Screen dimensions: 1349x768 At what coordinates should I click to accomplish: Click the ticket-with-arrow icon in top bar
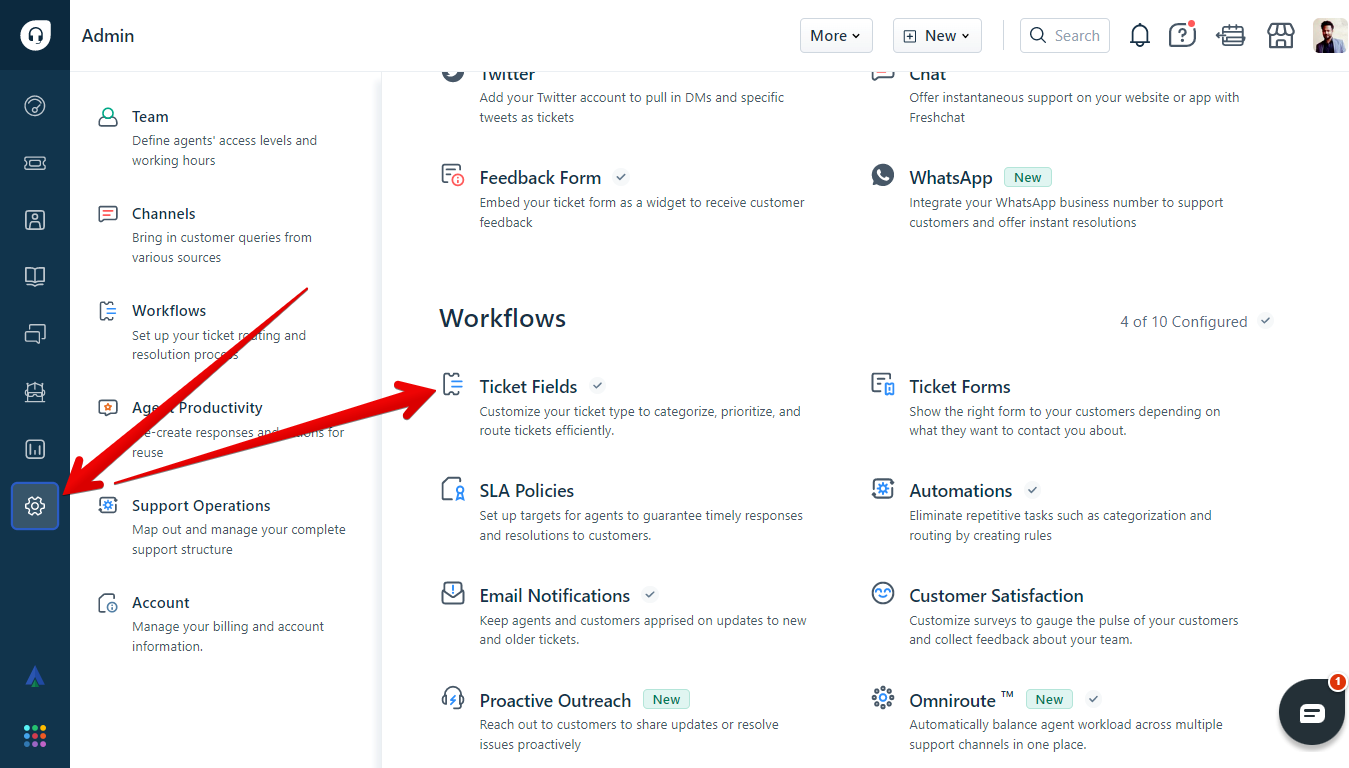pyautogui.click(x=1231, y=36)
